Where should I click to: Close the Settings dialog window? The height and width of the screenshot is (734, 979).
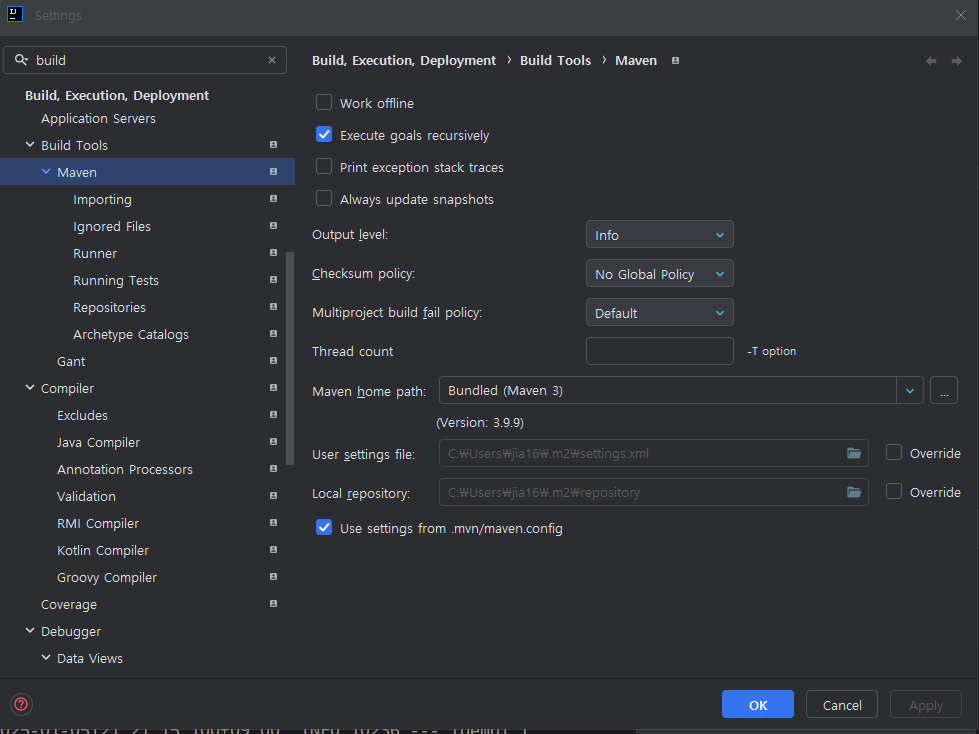[960, 15]
